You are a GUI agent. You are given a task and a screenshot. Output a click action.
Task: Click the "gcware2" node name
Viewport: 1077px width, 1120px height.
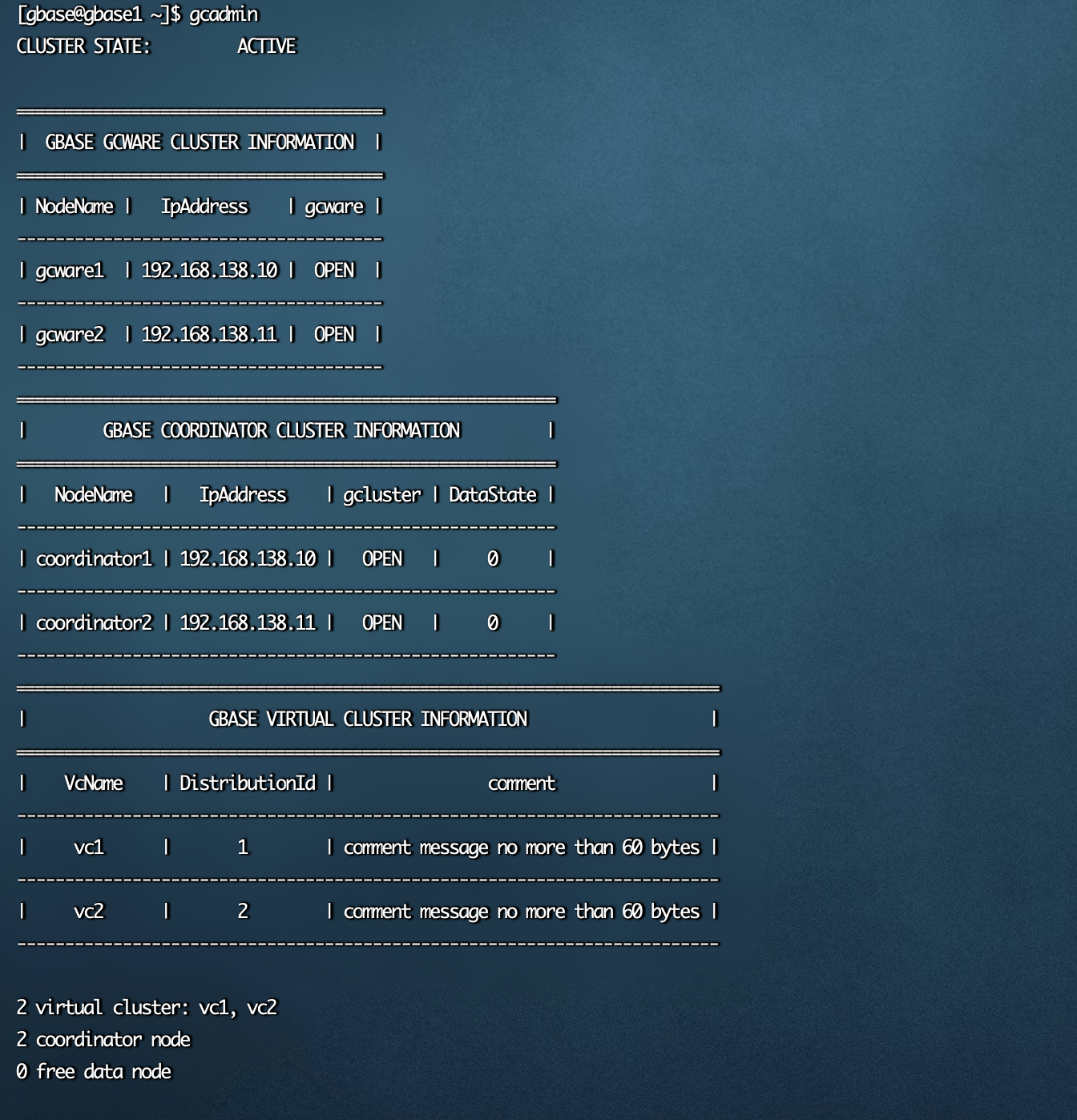(70, 335)
